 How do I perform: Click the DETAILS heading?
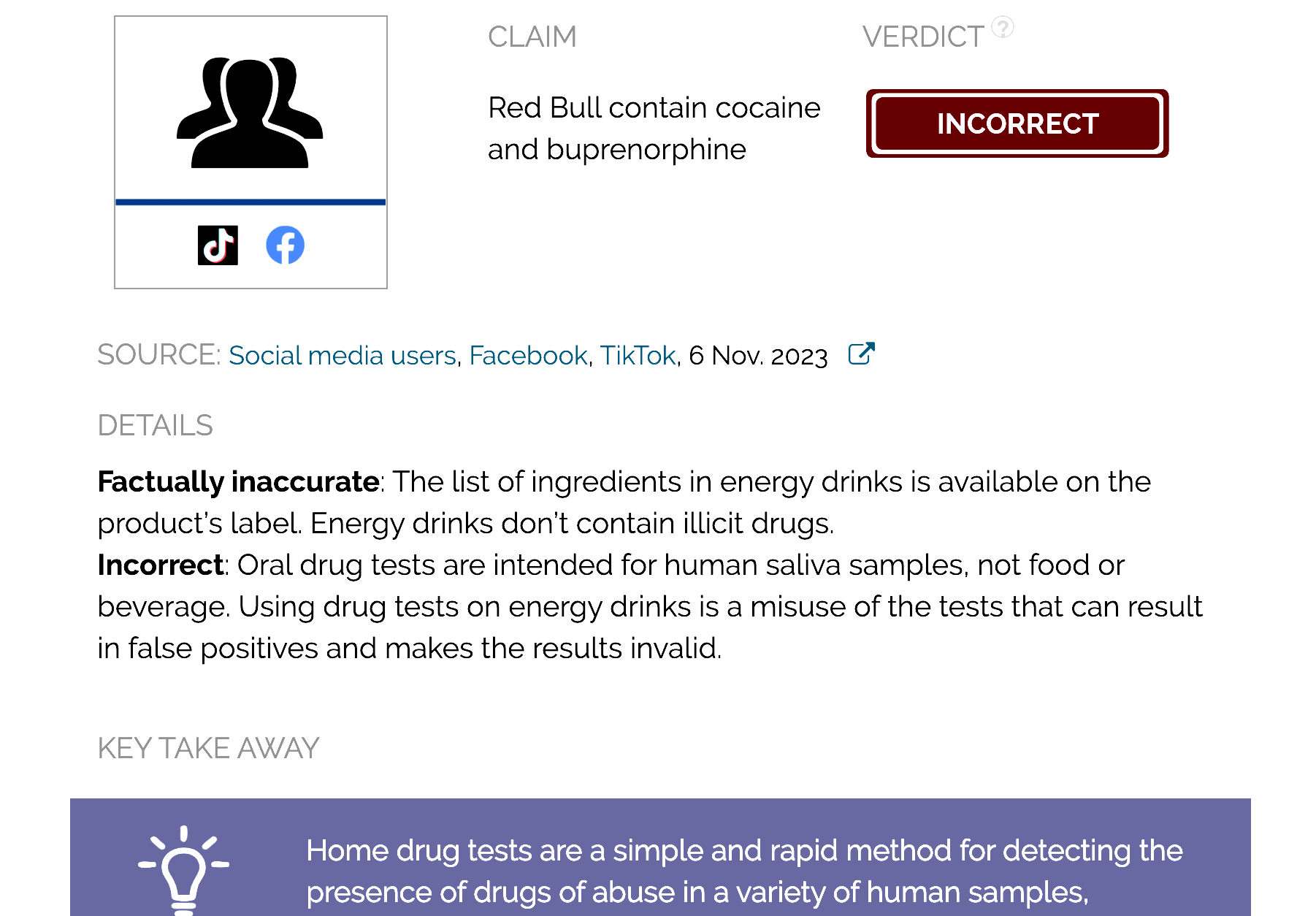click(x=155, y=425)
